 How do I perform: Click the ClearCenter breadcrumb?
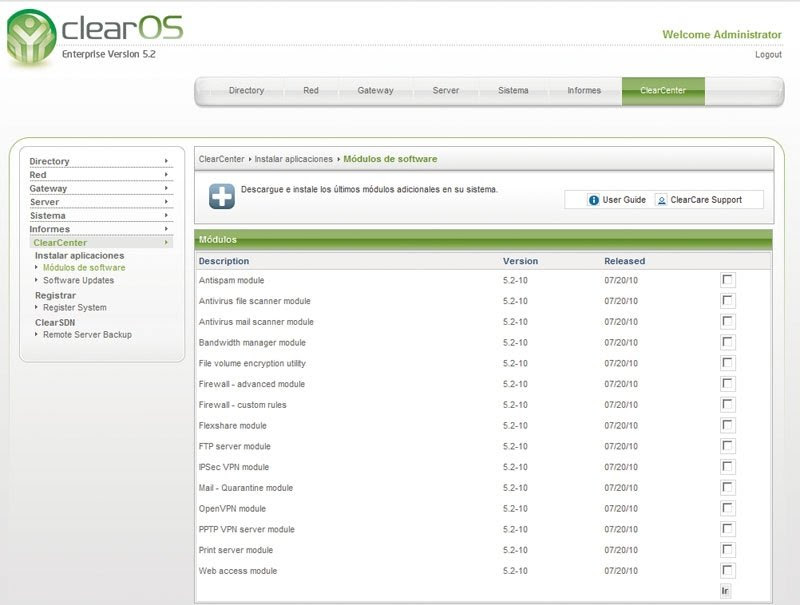(x=221, y=159)
